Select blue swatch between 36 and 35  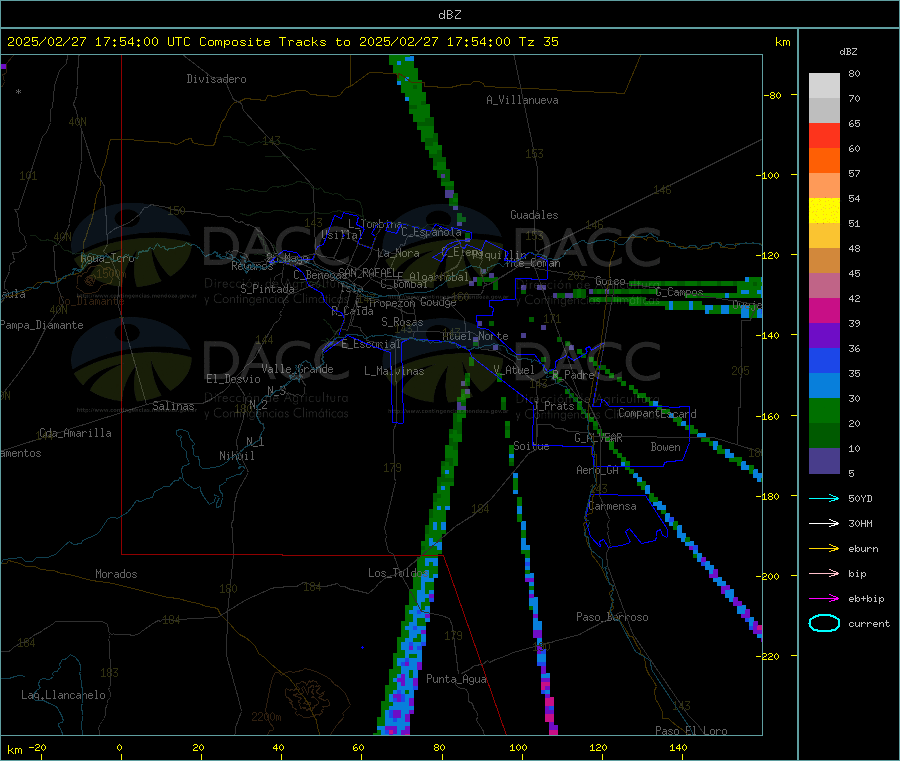(824, 360)
